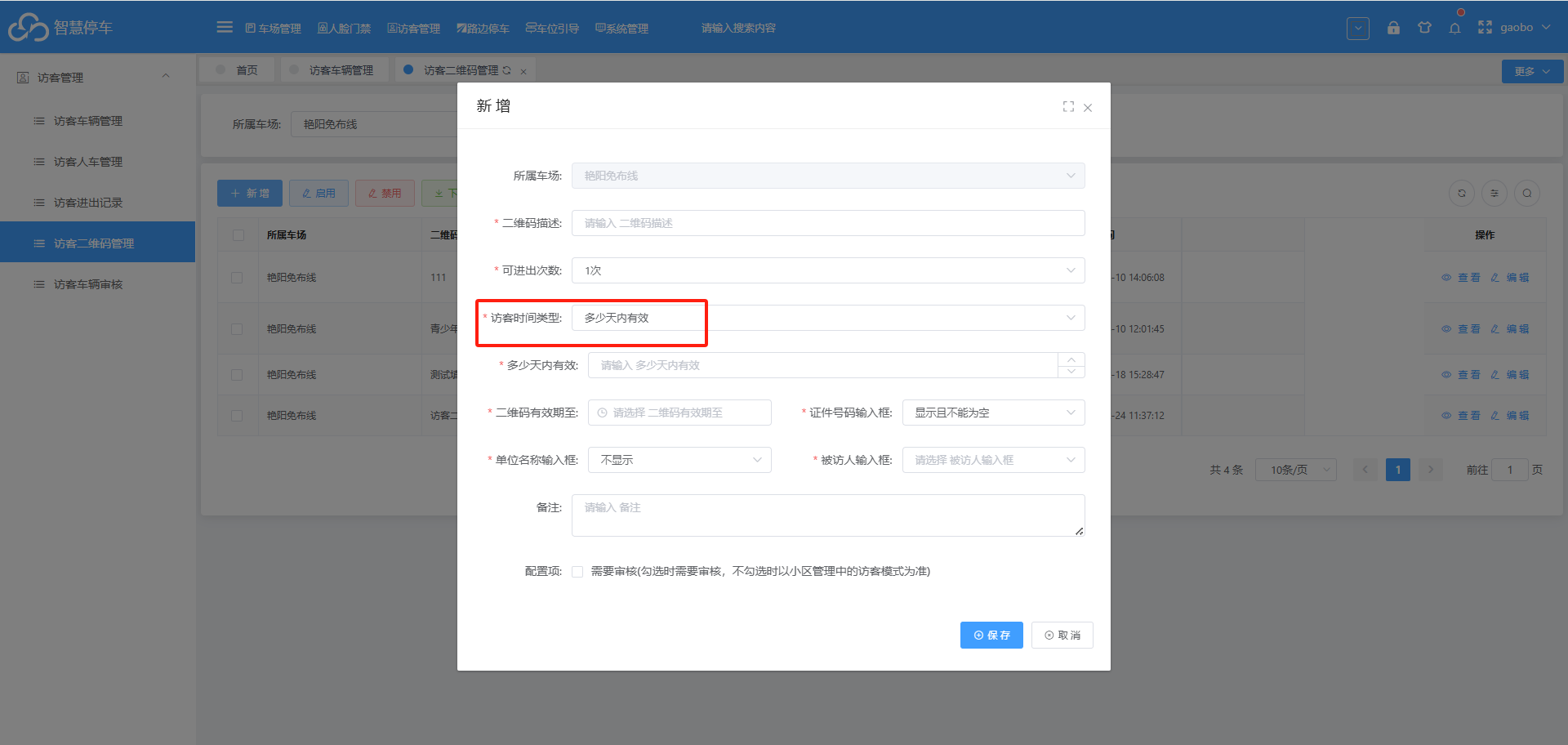Increase the 多少天内有效 stepper value
Screen dimensions: 1568x745
1071,359
